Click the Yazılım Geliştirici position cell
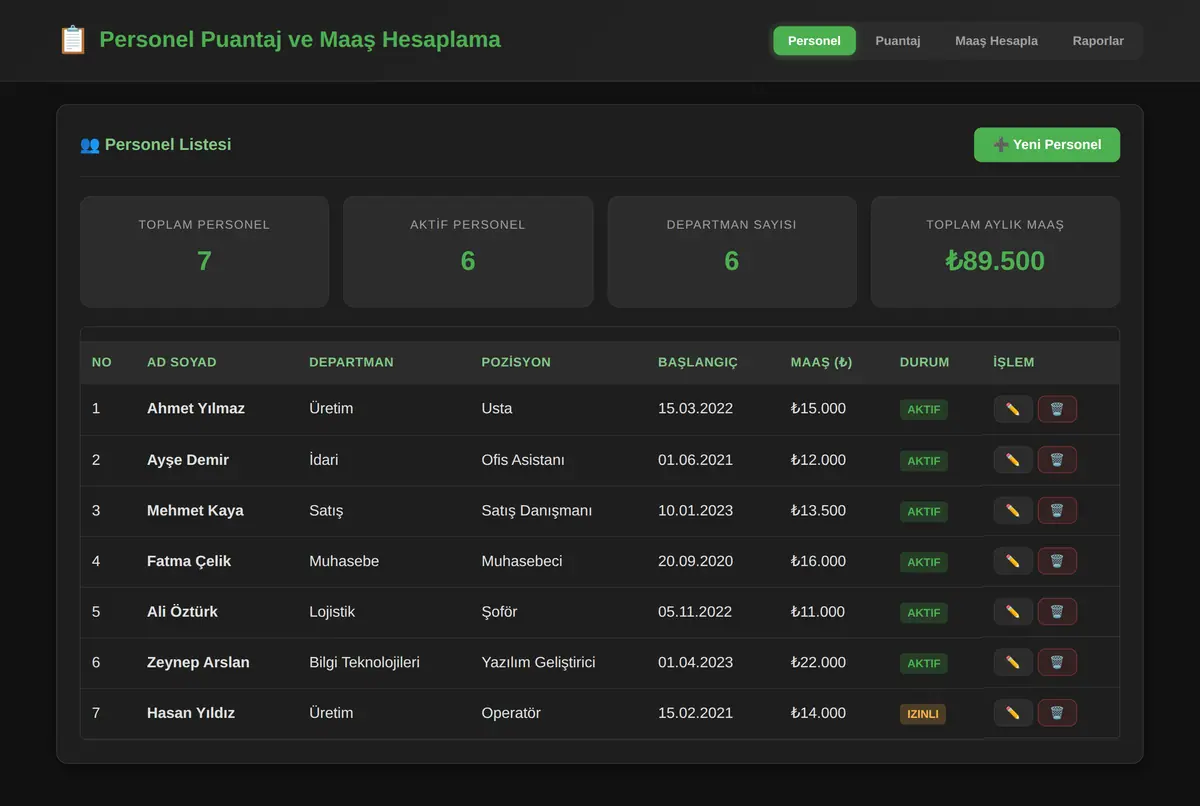The width and height of the screenshot is (1200, 806). (x=538, y=662)
